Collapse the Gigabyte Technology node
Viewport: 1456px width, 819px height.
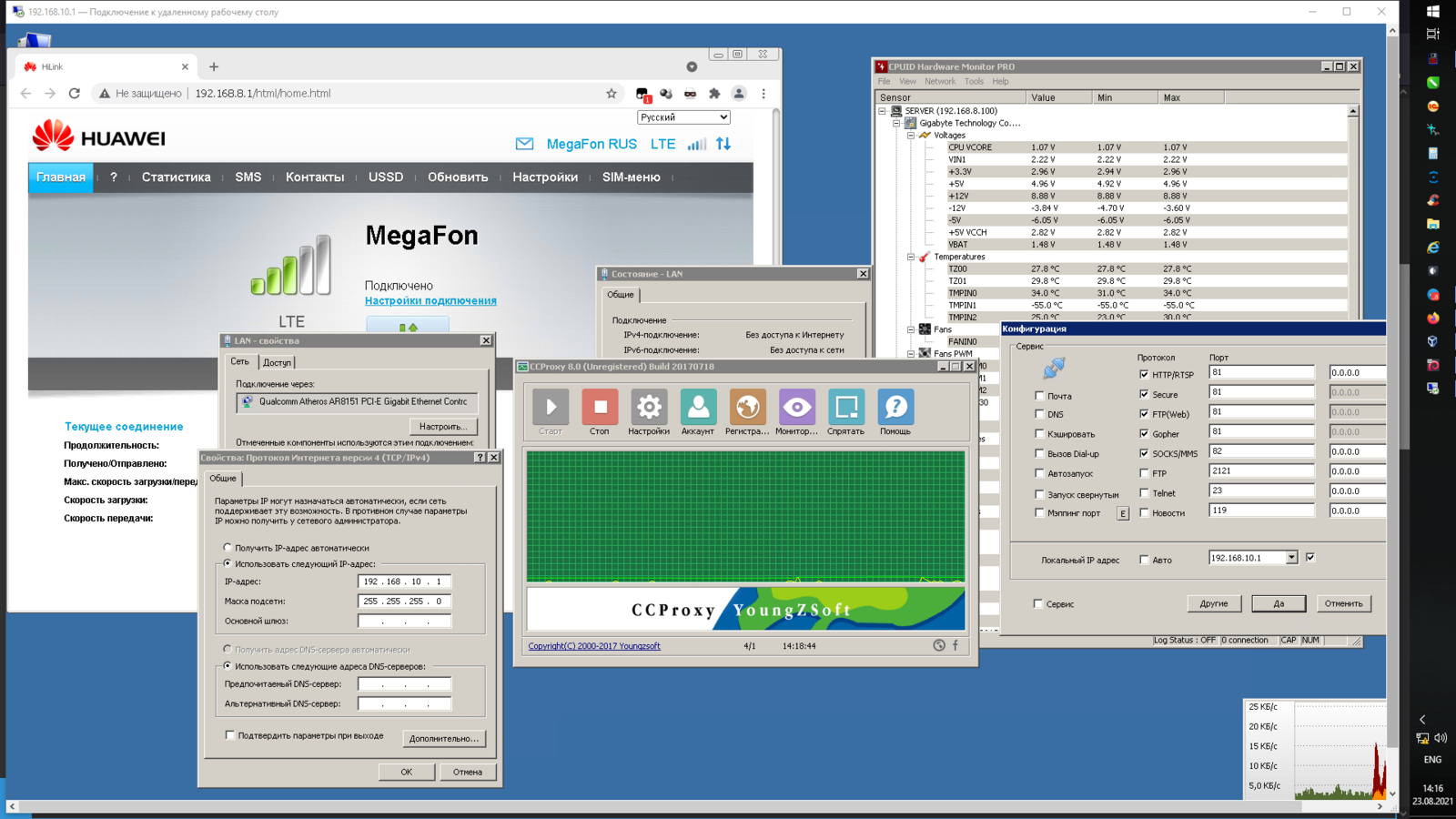[896, 123]
